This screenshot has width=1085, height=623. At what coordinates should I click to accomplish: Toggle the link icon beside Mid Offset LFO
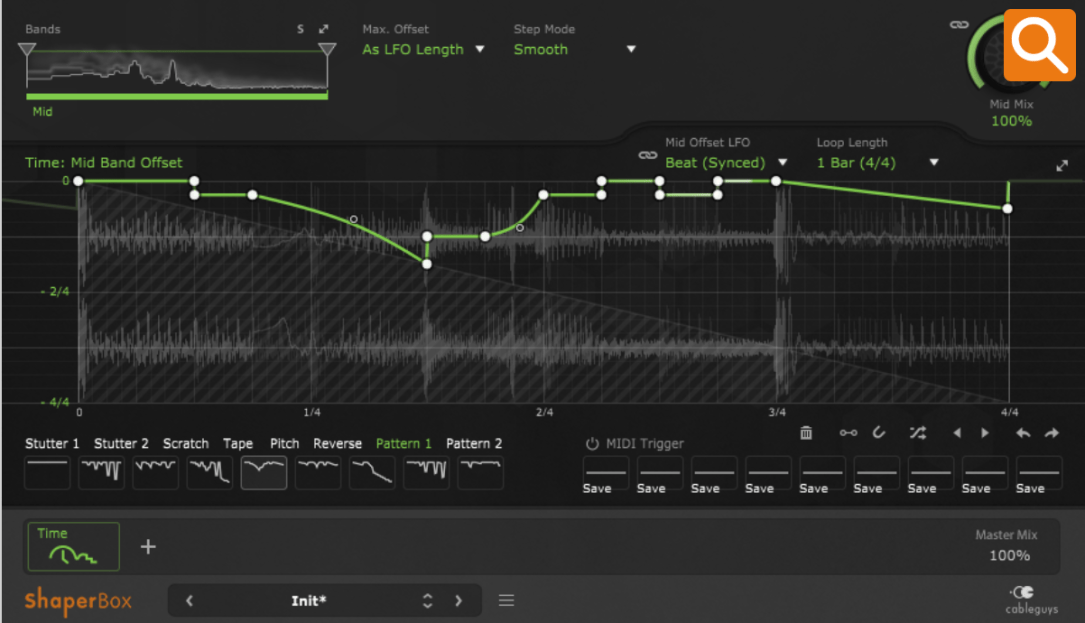tap(648, 156)
